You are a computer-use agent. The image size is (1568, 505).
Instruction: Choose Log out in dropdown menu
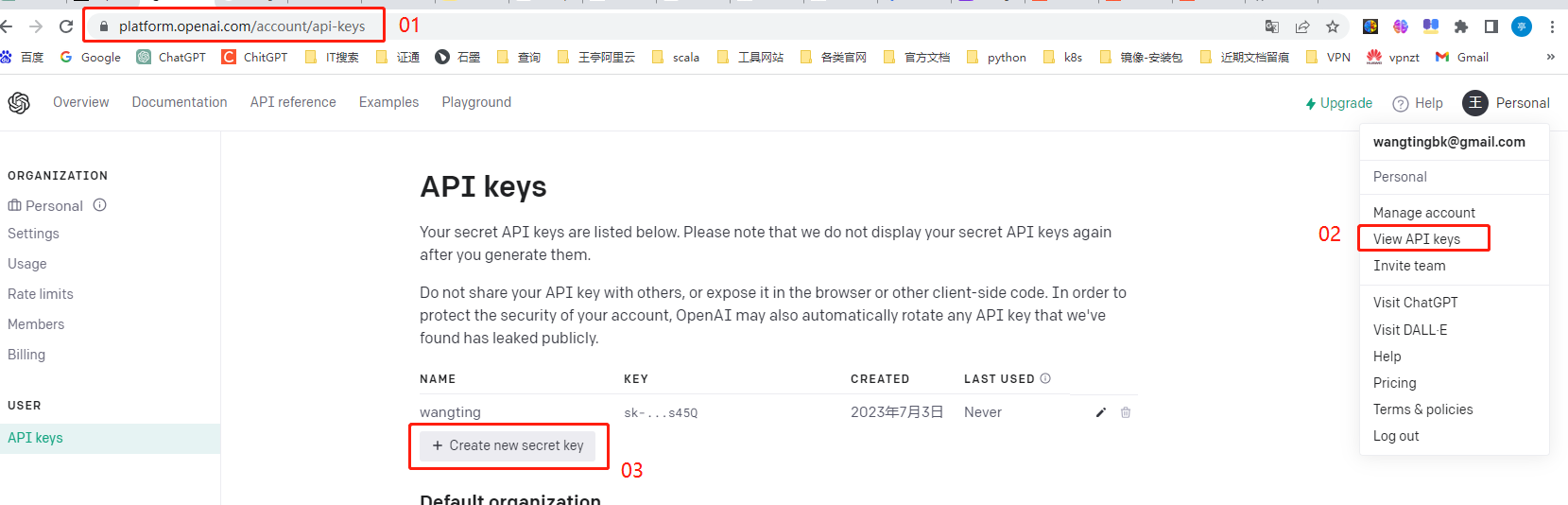(1396, 436)
